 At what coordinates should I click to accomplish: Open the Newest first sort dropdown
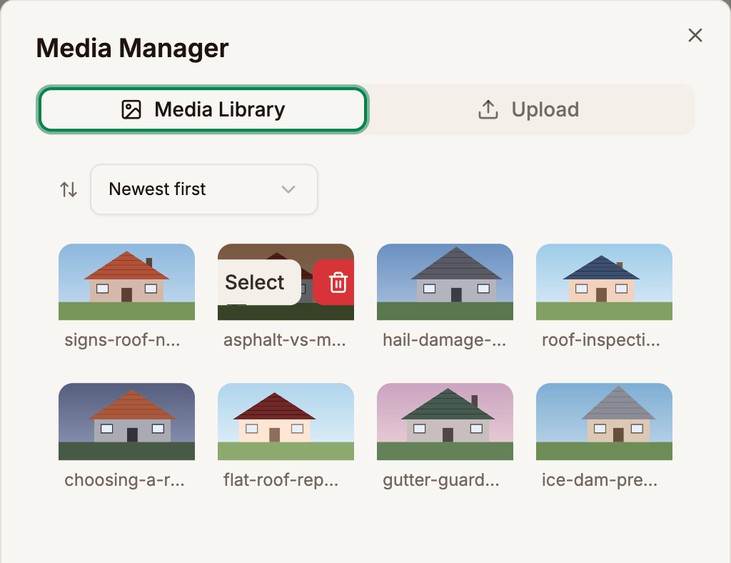tap(204, 189)
